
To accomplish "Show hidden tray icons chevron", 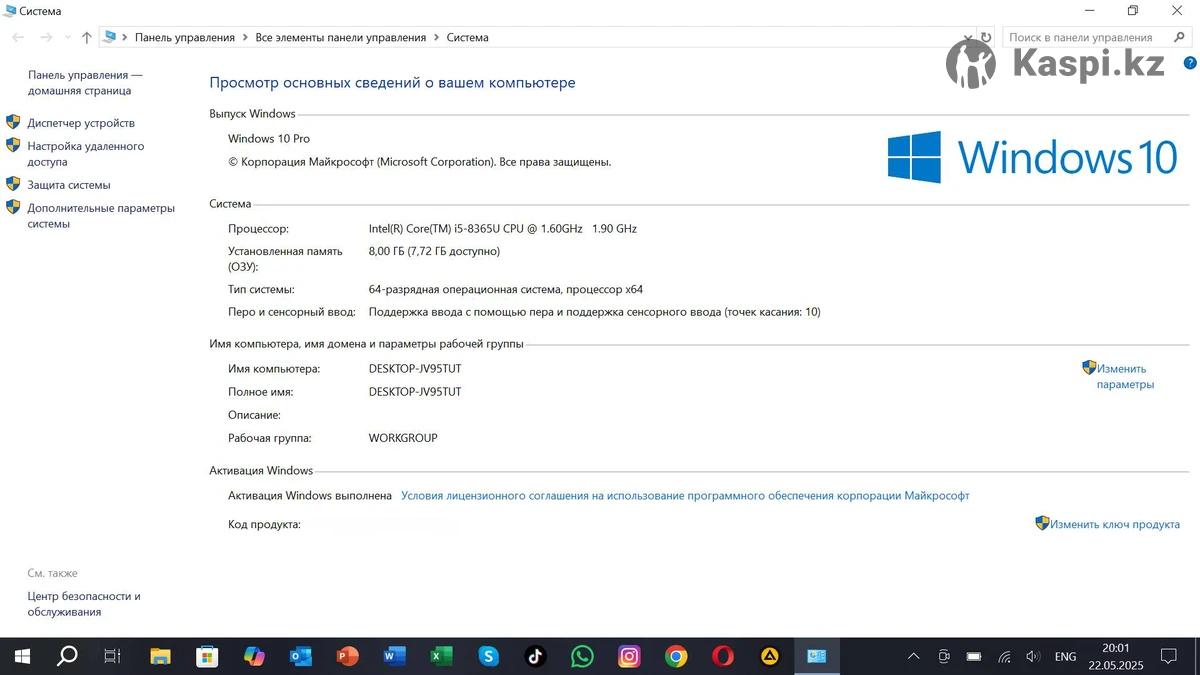I will point(913,657).
